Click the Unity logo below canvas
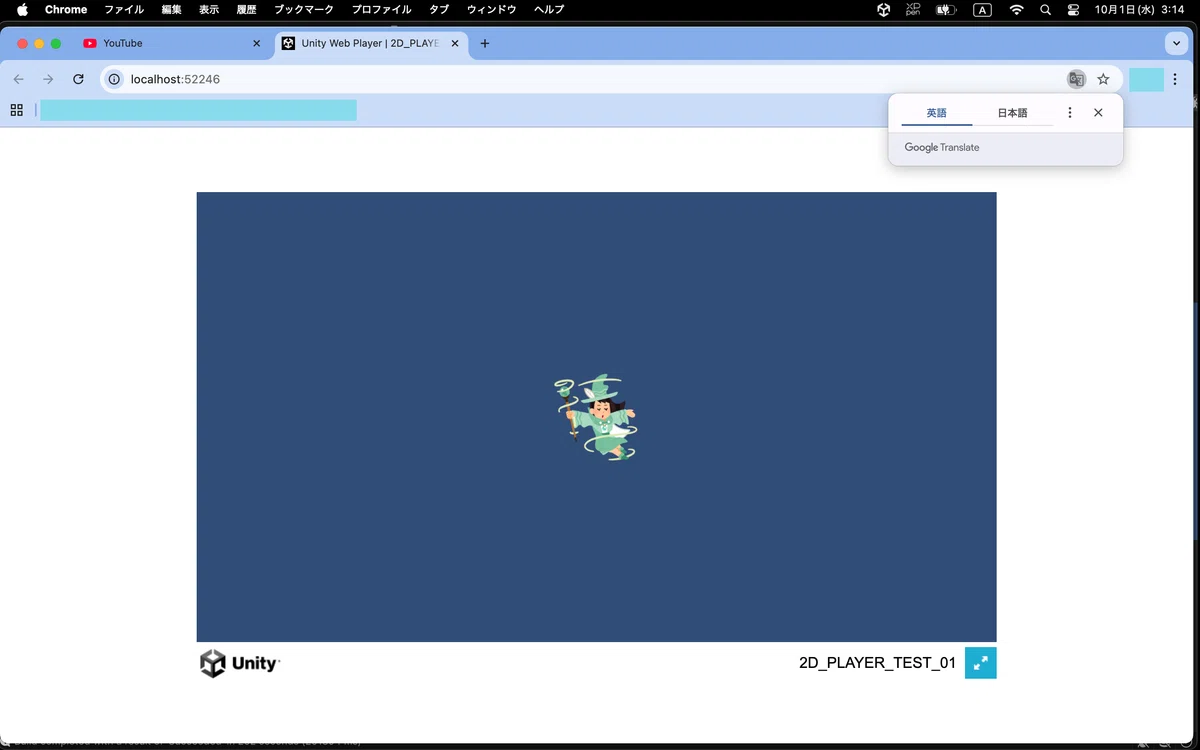1200x750 pixels. 240,663
